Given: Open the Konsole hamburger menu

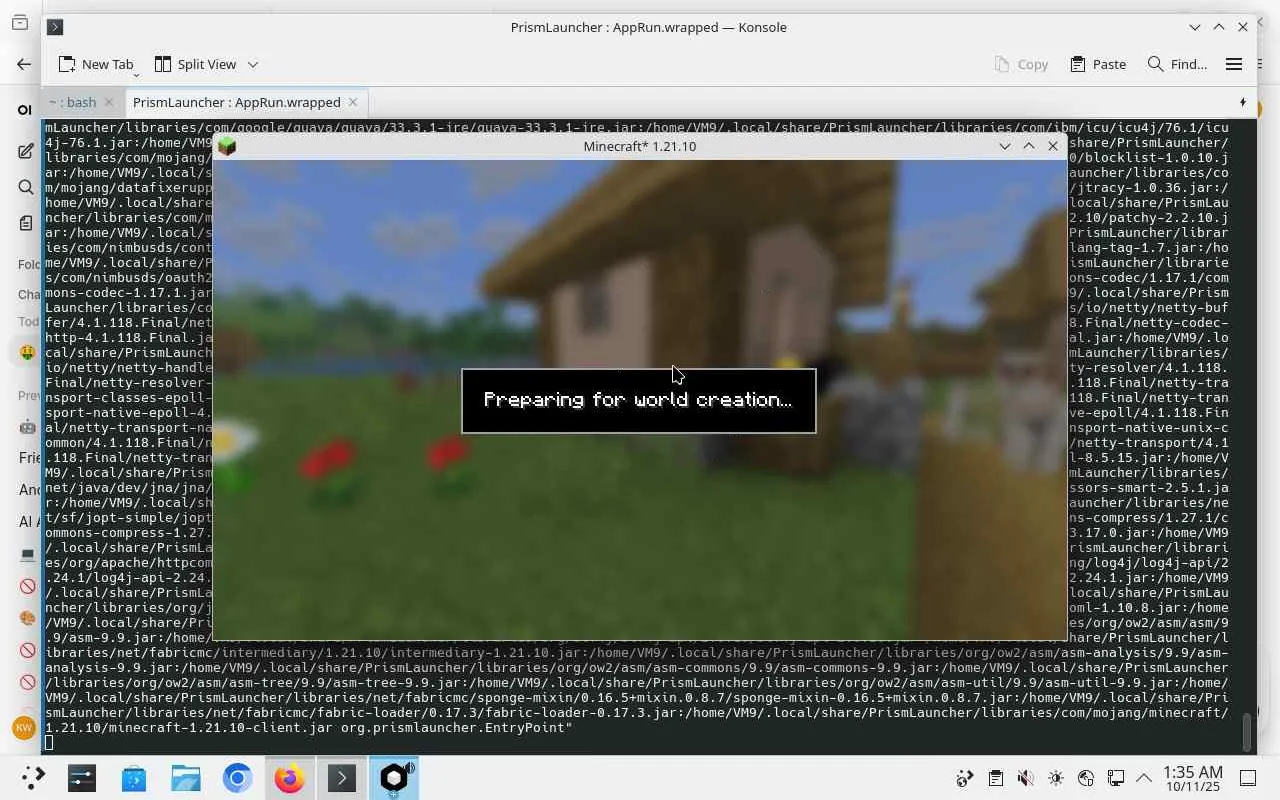Looking at the screenshot, I should [x=1234, y=64].
